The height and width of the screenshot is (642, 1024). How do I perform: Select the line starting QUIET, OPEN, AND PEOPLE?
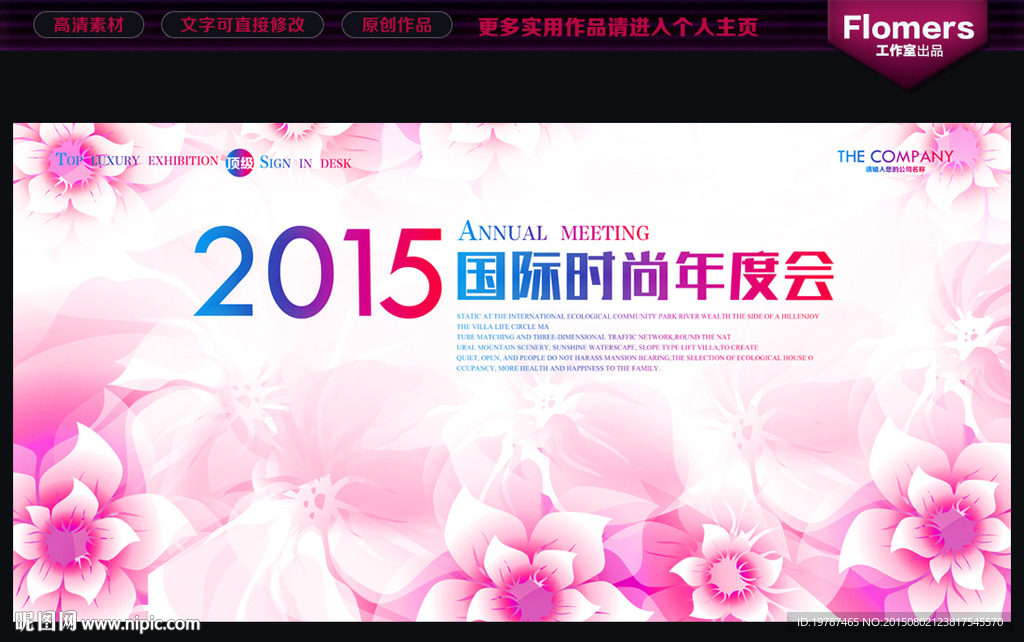pyautogui.click(x=635, y=358)
